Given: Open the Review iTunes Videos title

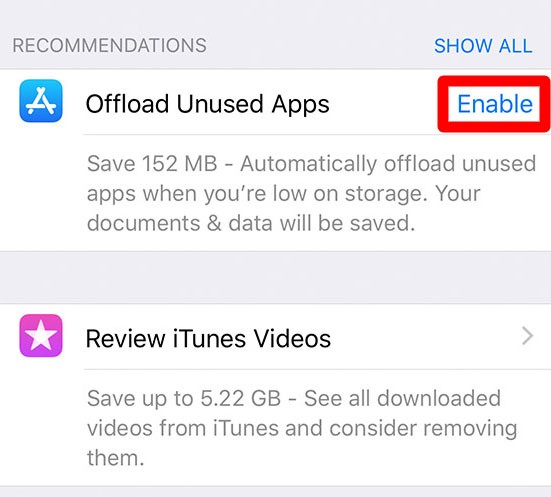Looking at the screenshot, I should pyautogui.click(x=208, y=338).
